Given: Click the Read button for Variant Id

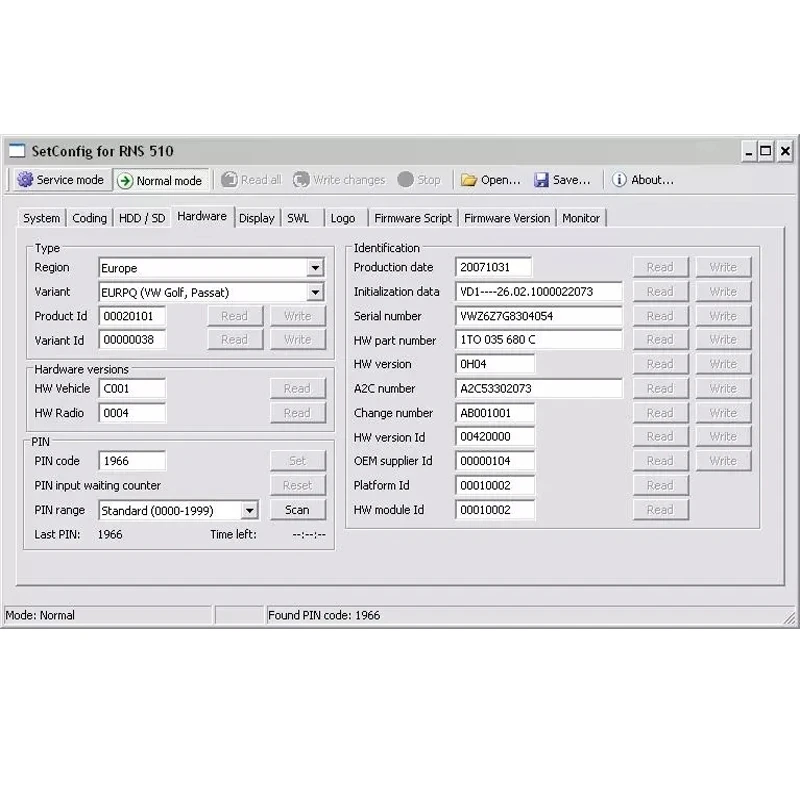Looking at the screenshot, I should (235, 340).
